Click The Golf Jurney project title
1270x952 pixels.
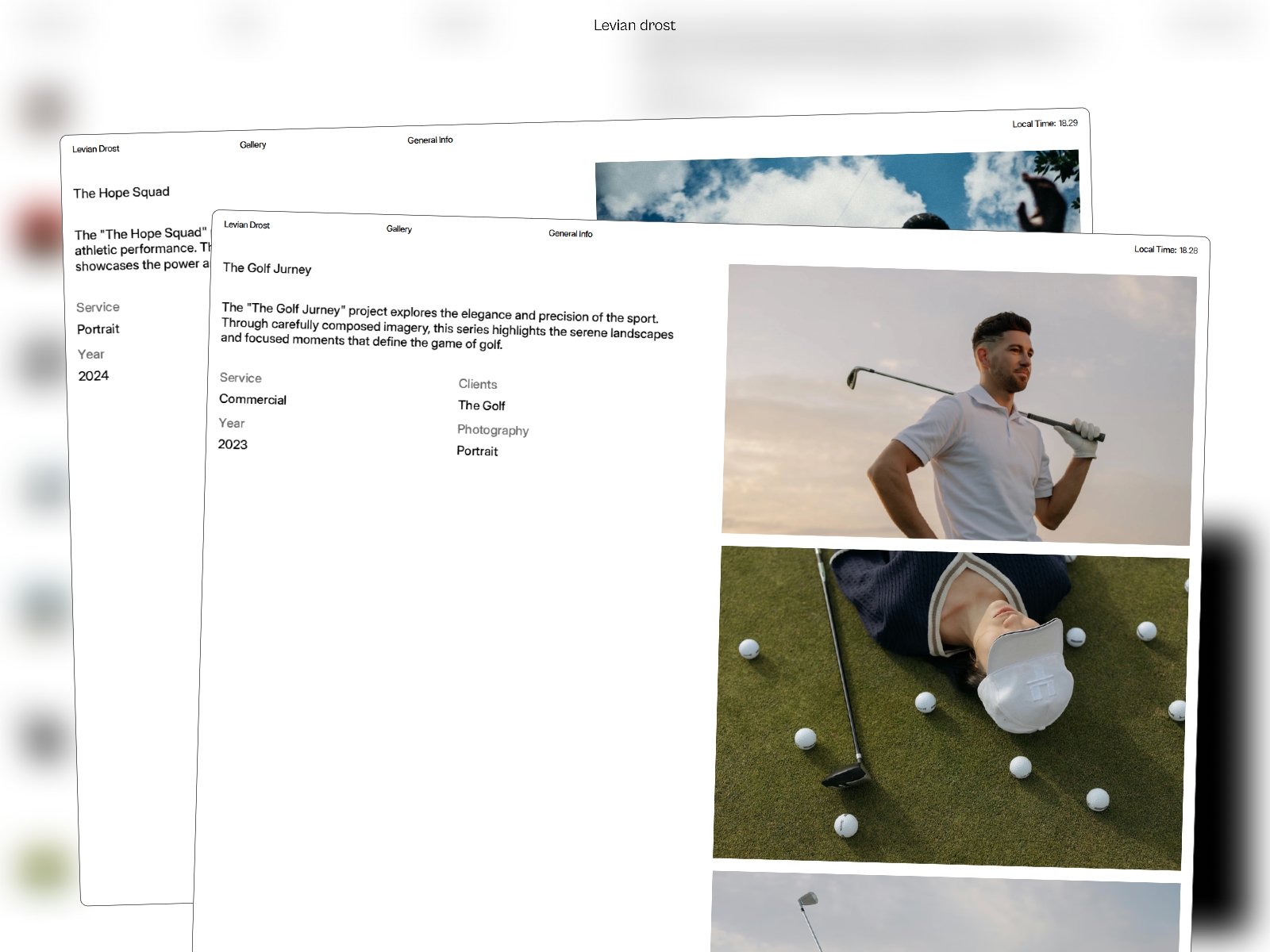(x=267, y=268)
